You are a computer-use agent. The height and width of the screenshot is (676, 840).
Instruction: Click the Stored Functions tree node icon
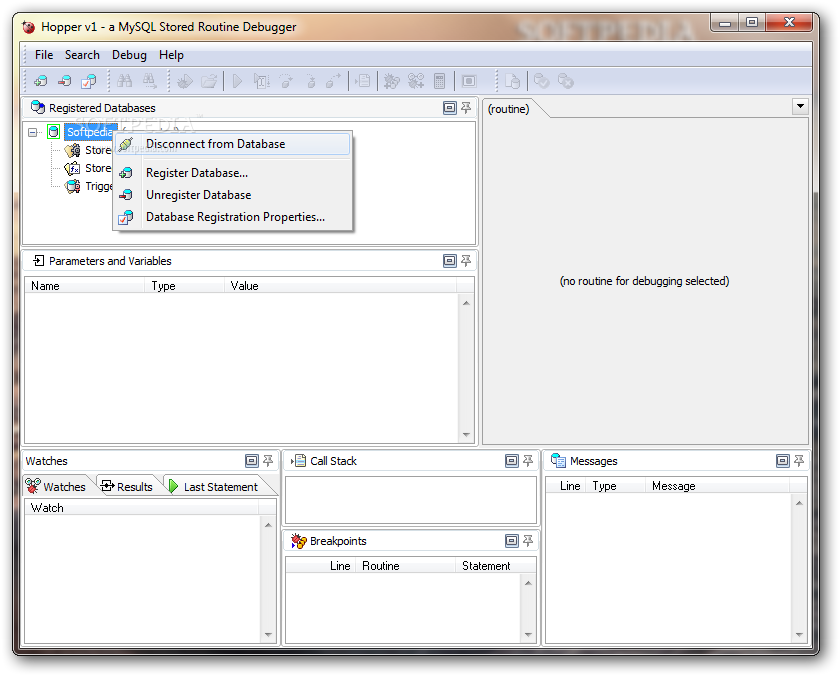pos(72,169)
